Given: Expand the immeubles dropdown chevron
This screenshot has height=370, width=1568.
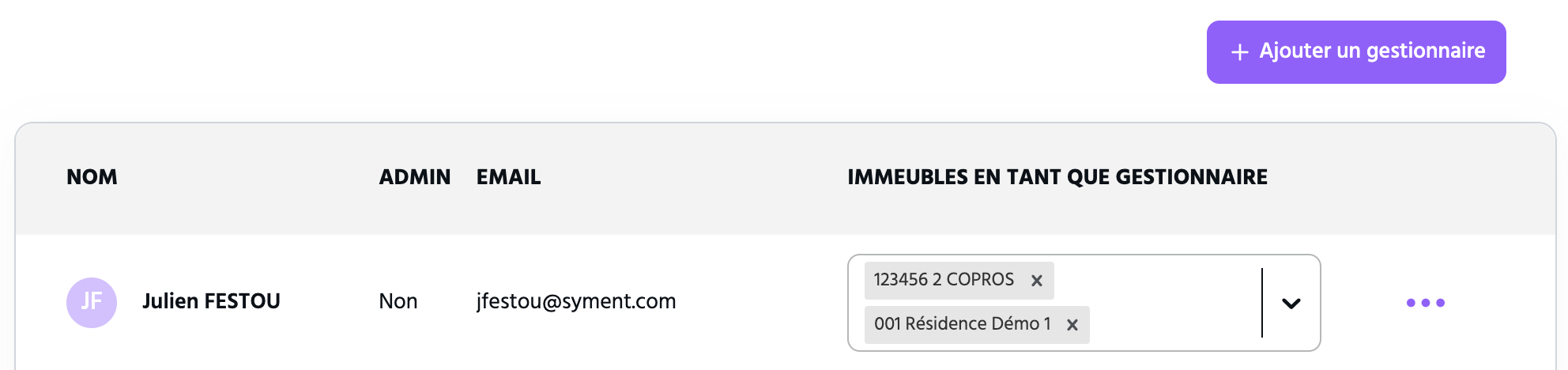Looking at the screenshot, I should coord(1291,303).
